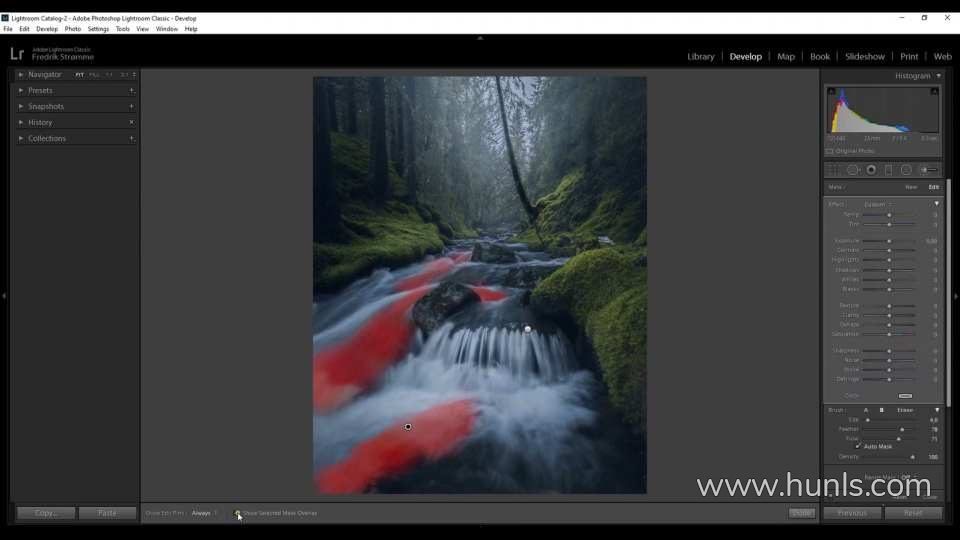The image size is (960, 540).
Task: Click the Done button
Action: (x=801, y=513)
